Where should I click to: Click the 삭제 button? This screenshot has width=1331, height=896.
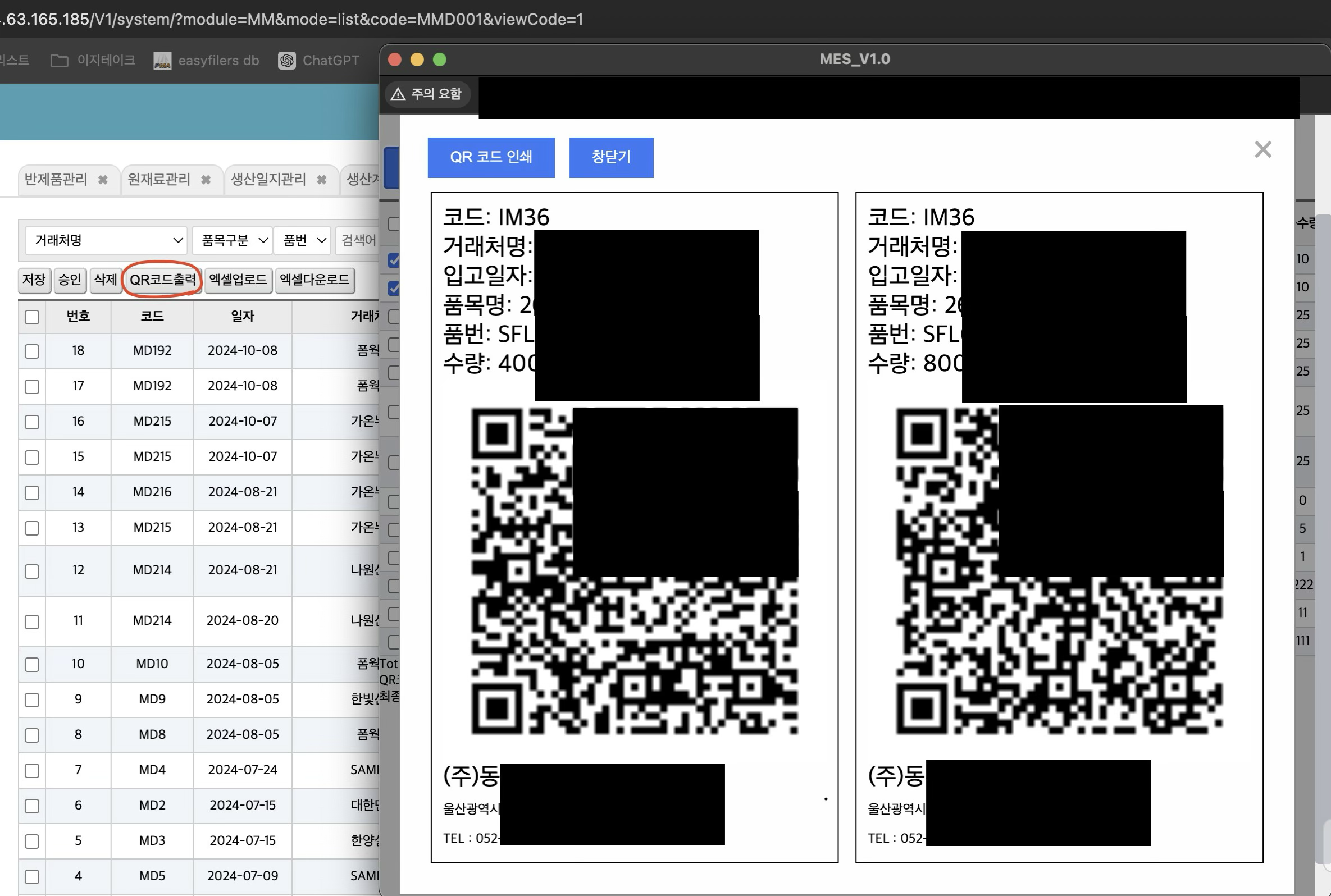106,280
